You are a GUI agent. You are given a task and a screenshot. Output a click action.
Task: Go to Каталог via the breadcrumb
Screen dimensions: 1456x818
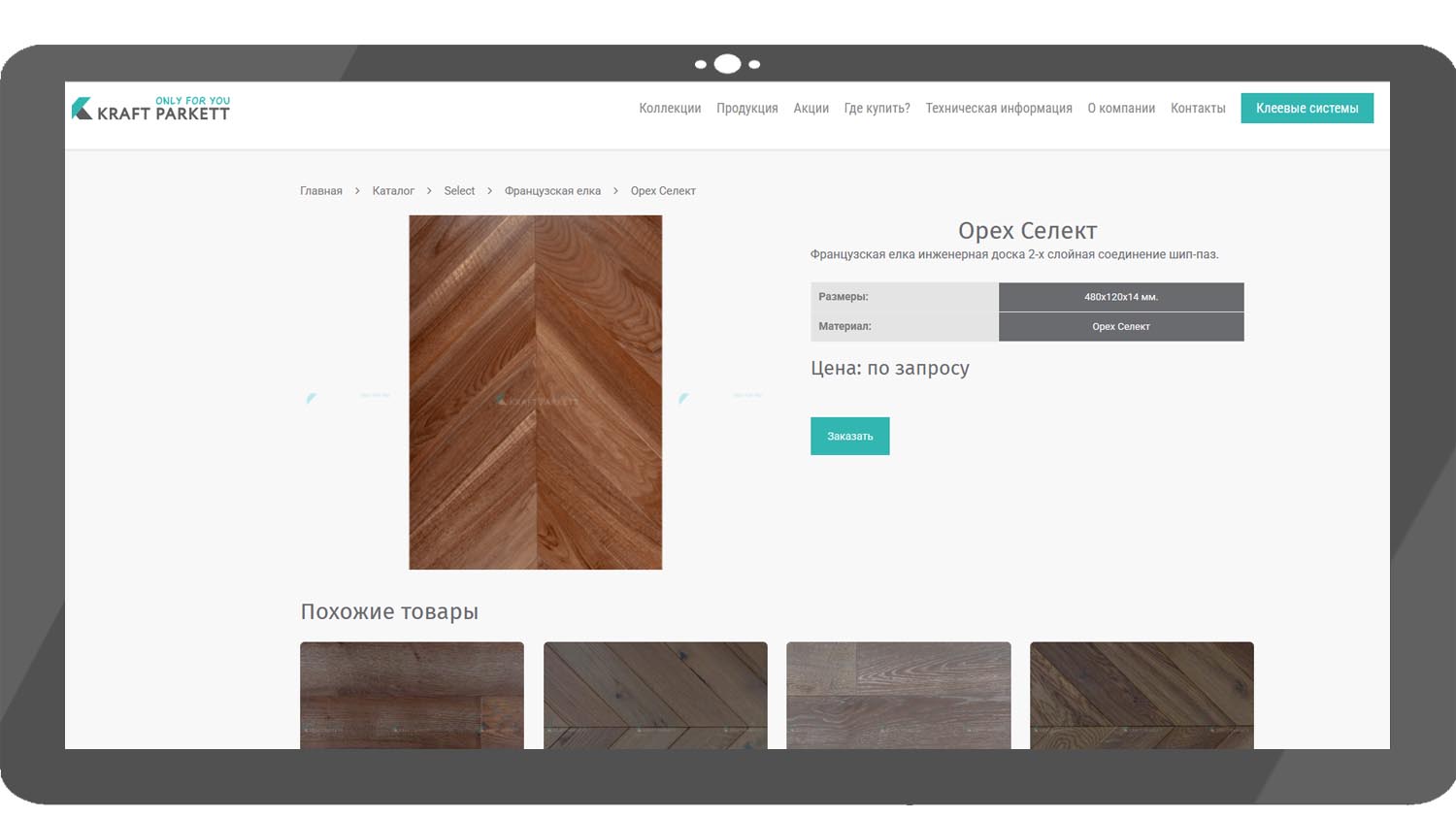(x=393, y=191)
